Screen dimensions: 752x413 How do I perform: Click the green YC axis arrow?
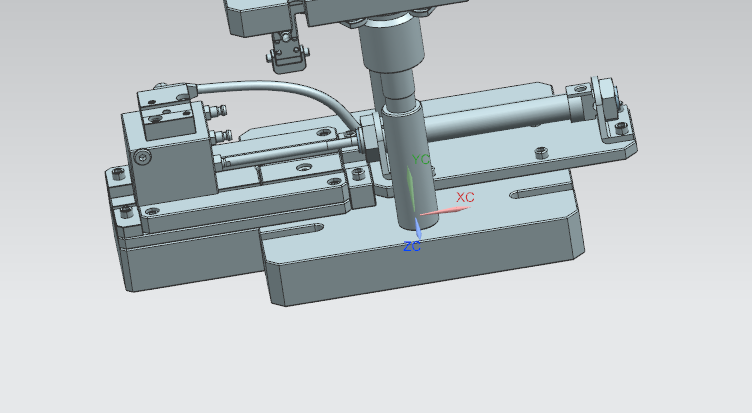click(x=411, y=188)
